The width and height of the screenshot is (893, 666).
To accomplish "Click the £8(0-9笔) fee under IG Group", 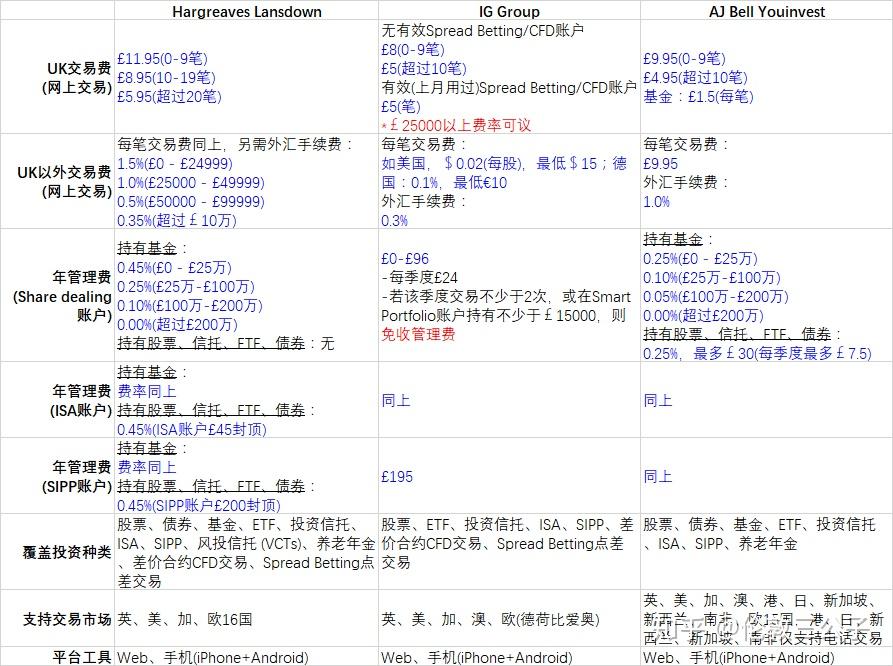I will pyautogui.click(x=413, y=50).
